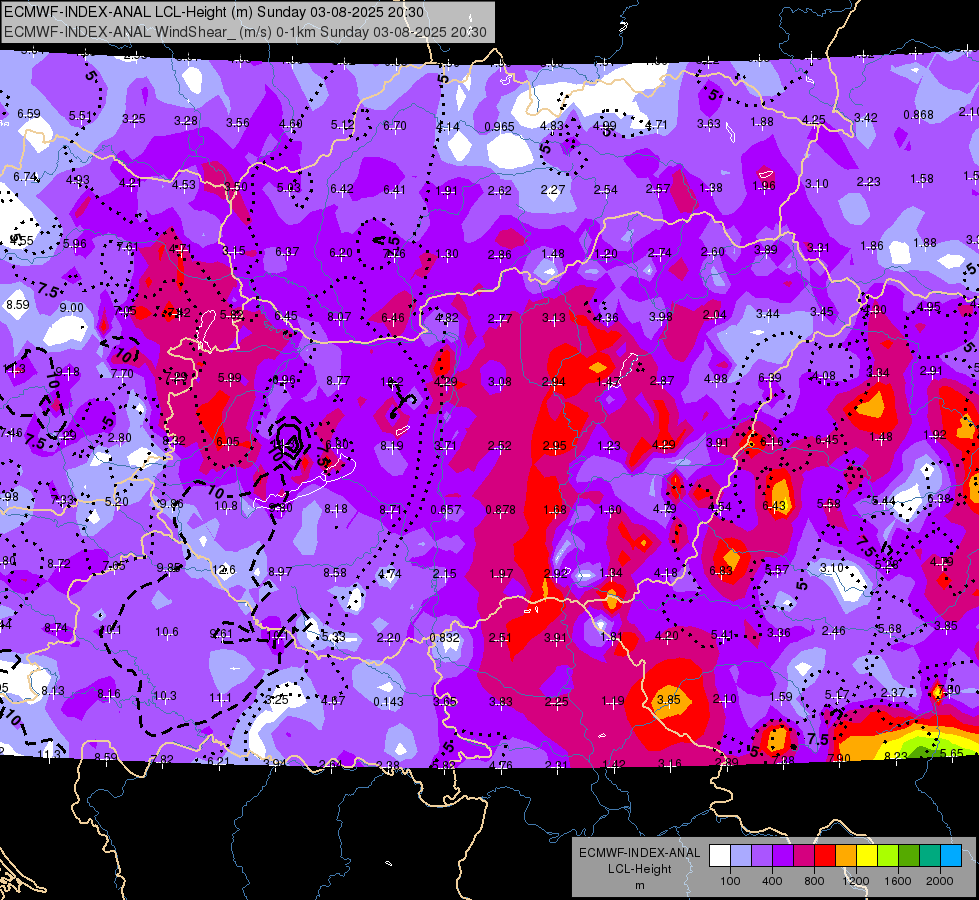Click the teal legend swatch near 2000
Screen dimensions: 979x900
(930, 855)
